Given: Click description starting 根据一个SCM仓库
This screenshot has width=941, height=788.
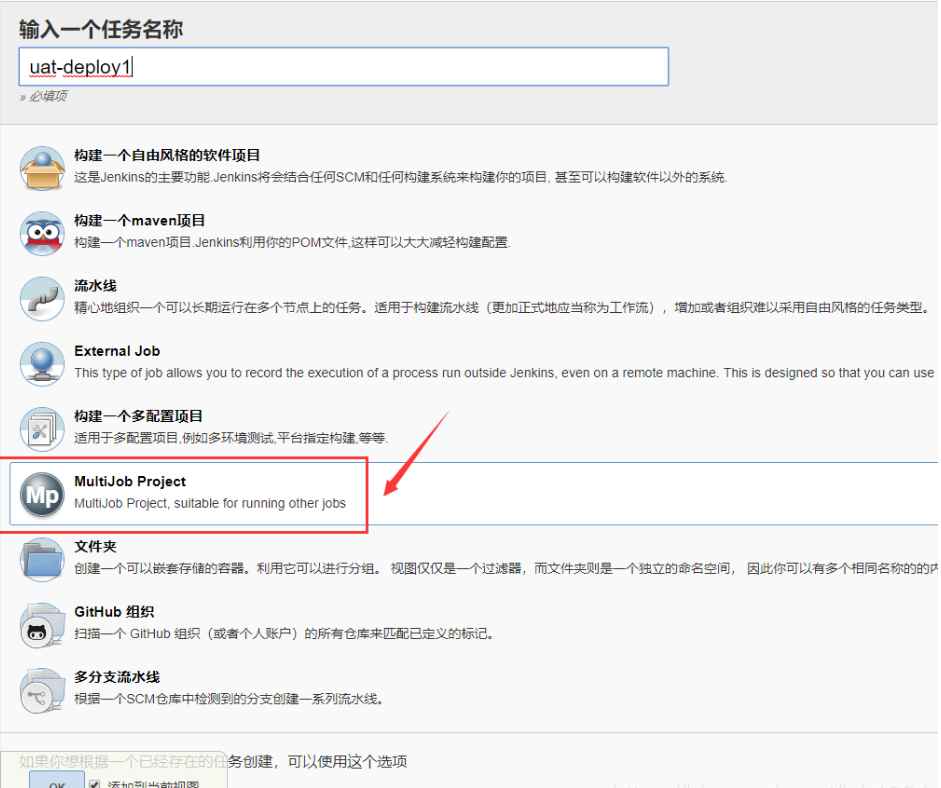Looking at the screenshot, I should 229,699.
